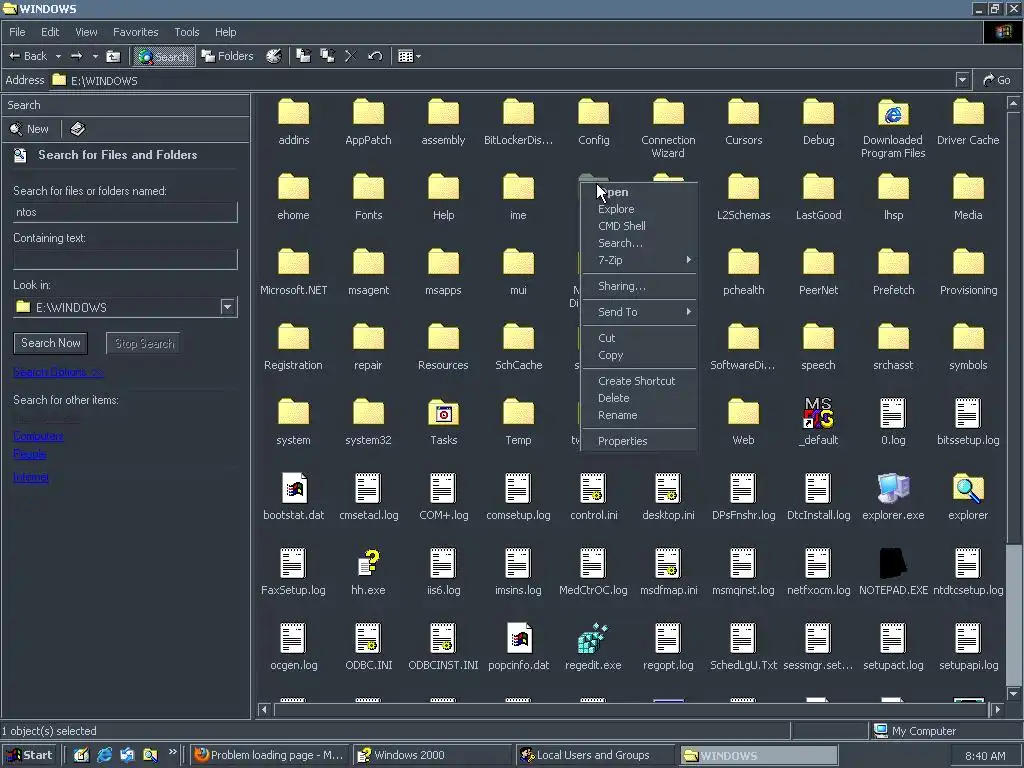Select the Tasks scheduled folder icon
This screenshot has width=1024, height=768.
tap(443, 422)
